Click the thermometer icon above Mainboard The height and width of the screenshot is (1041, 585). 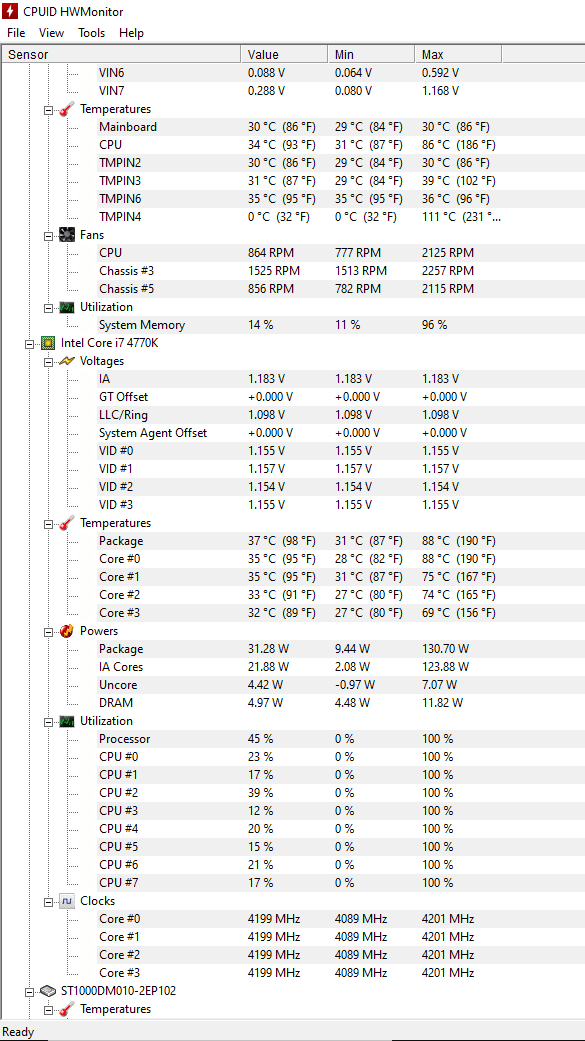pos(67,109)
